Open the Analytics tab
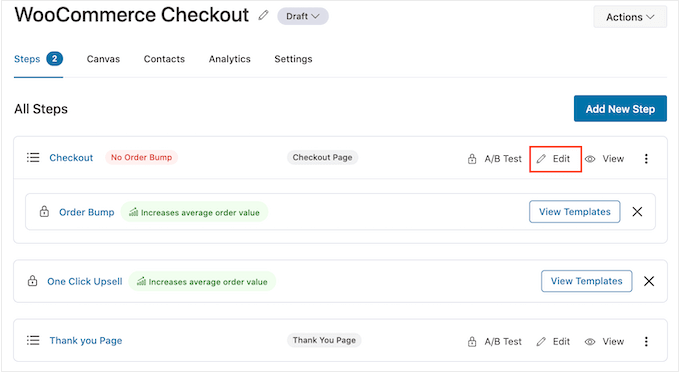 (x=230, y=59)
